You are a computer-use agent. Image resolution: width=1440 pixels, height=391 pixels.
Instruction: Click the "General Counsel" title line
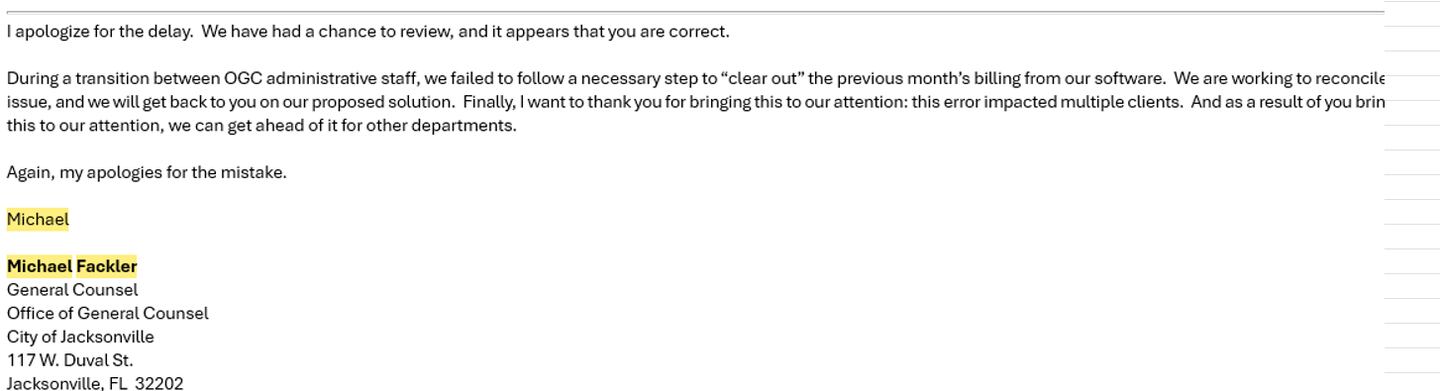(72, 290)
